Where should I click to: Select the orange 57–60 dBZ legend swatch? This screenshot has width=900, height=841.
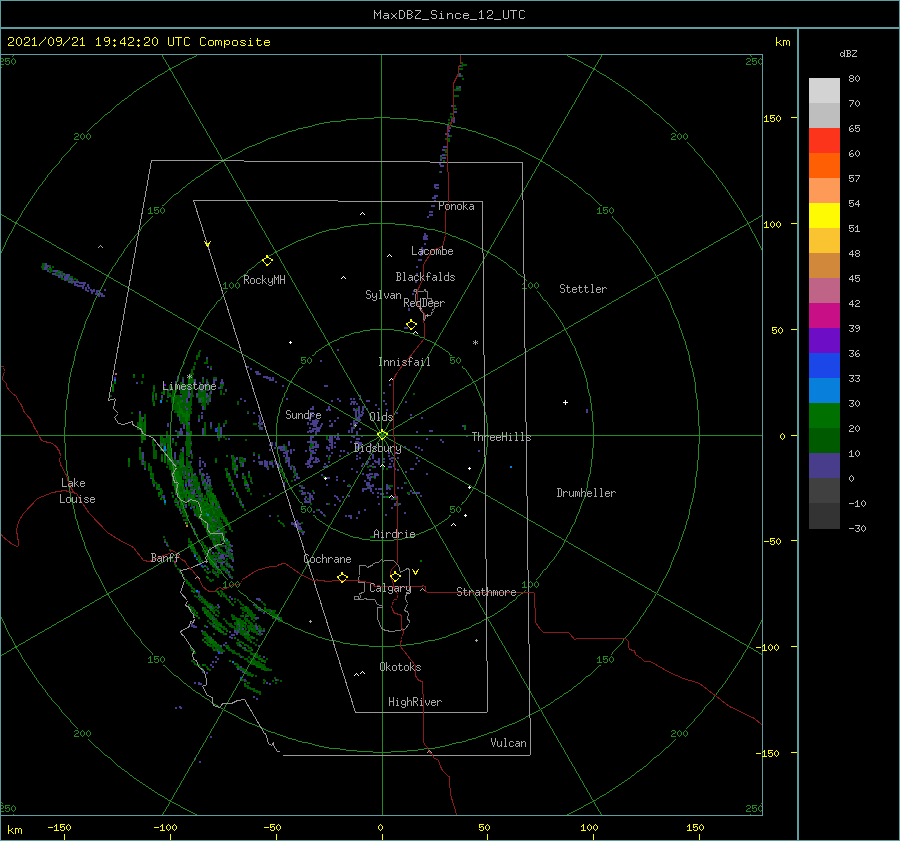pyautogui.click(x=824, y=165)
